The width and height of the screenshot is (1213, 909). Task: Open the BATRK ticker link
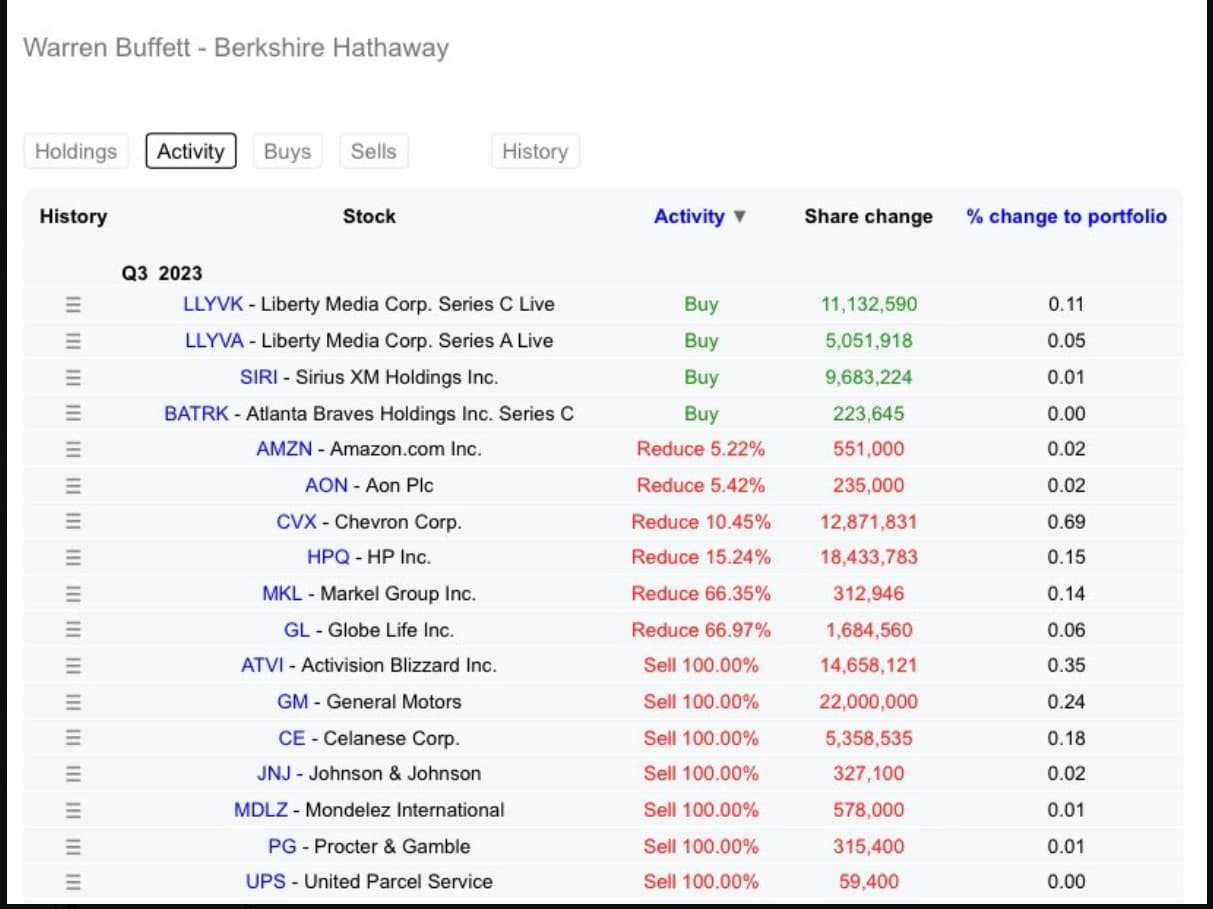pyautogui.click(x=196, y=413)
